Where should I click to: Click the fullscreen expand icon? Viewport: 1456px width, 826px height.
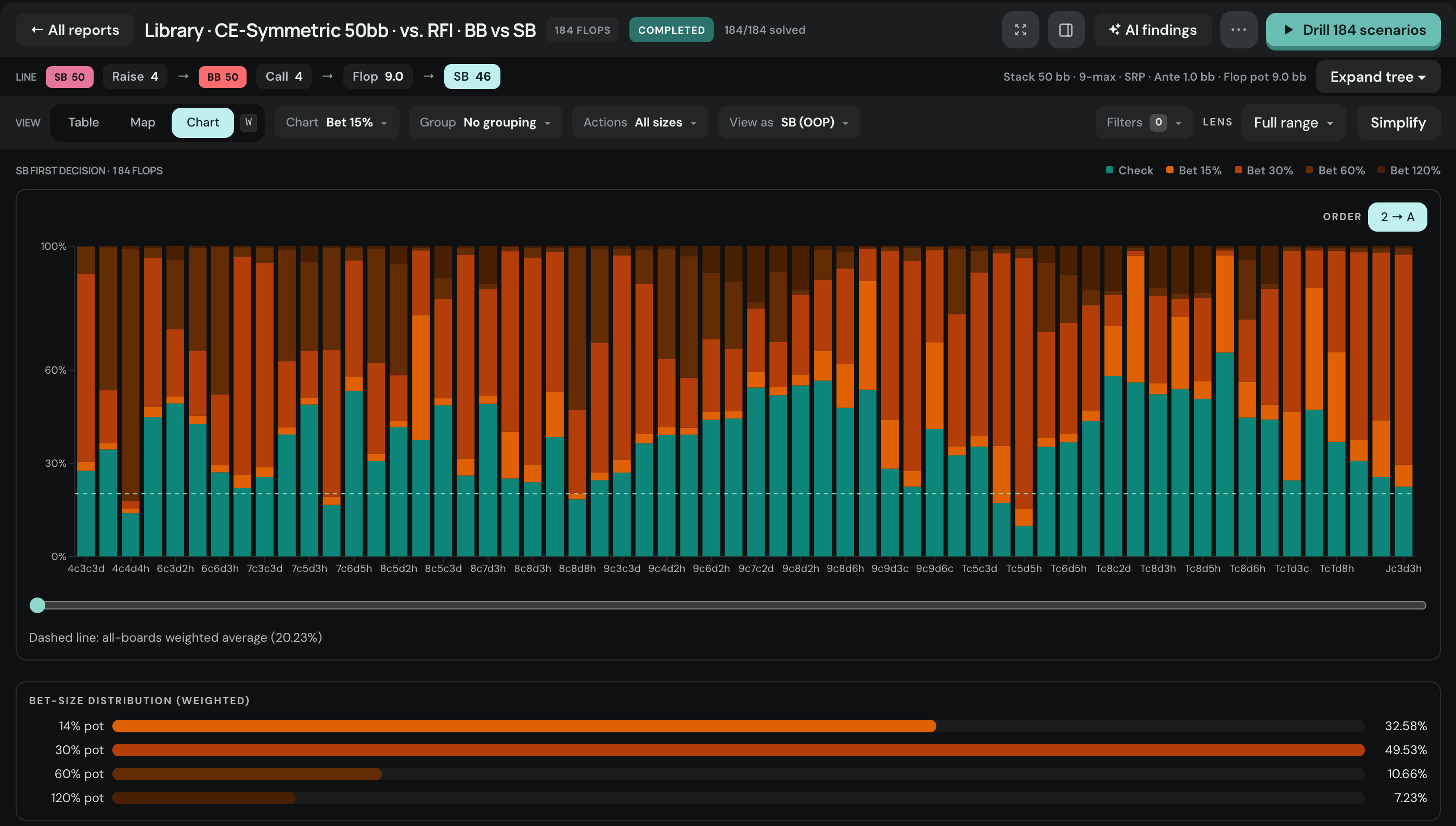point(1020,30)
